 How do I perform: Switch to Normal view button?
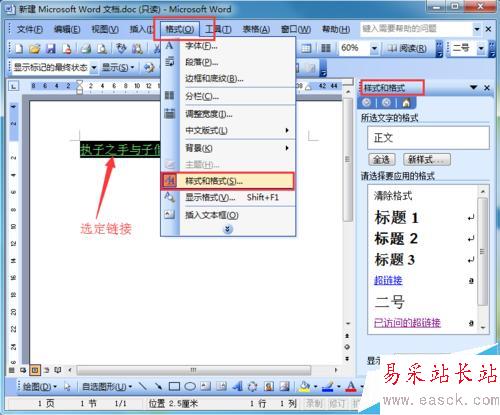click(x=12, y=370)
